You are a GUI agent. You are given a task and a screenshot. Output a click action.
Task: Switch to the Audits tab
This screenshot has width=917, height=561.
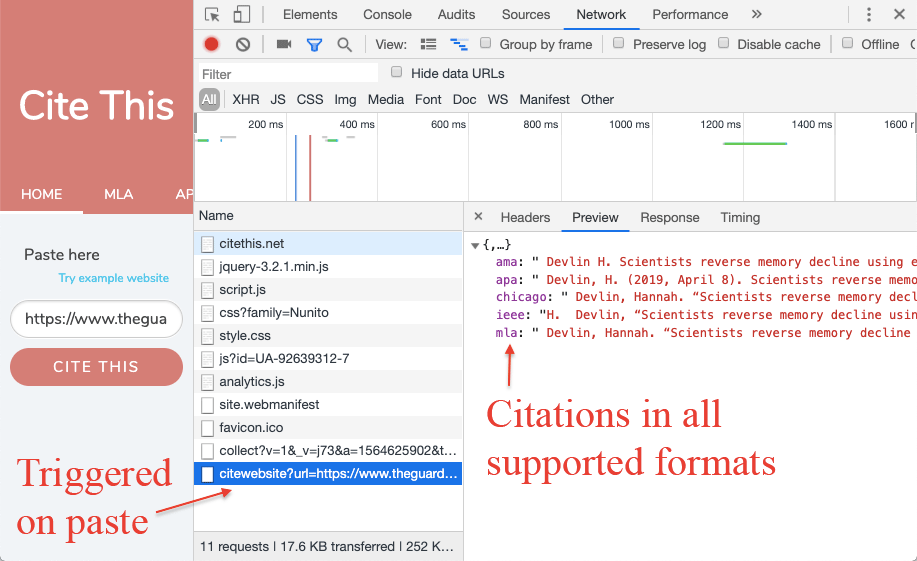pos(456,15)
